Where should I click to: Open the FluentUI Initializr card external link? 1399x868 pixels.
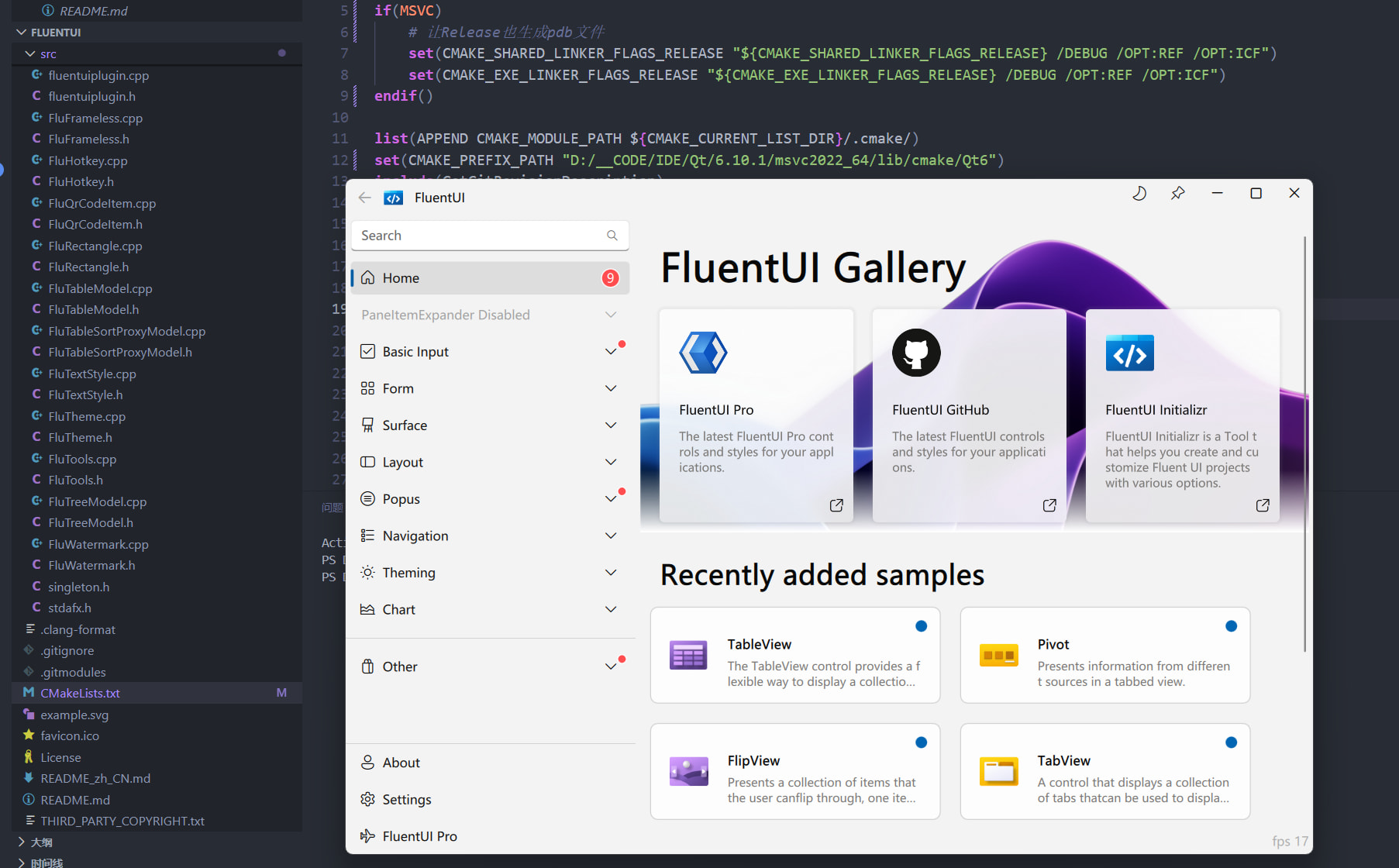click(x=1263, y=505)
